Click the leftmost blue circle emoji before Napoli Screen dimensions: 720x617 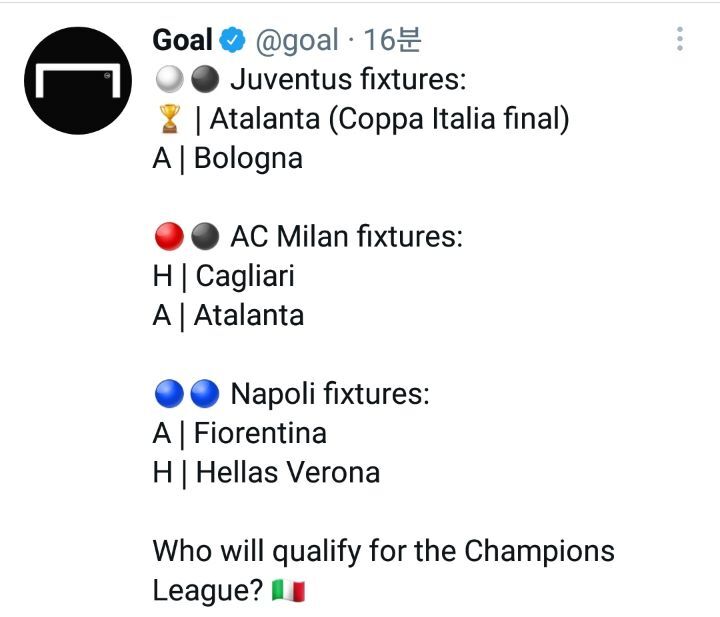pyautogui.click(x=169, y=394)
